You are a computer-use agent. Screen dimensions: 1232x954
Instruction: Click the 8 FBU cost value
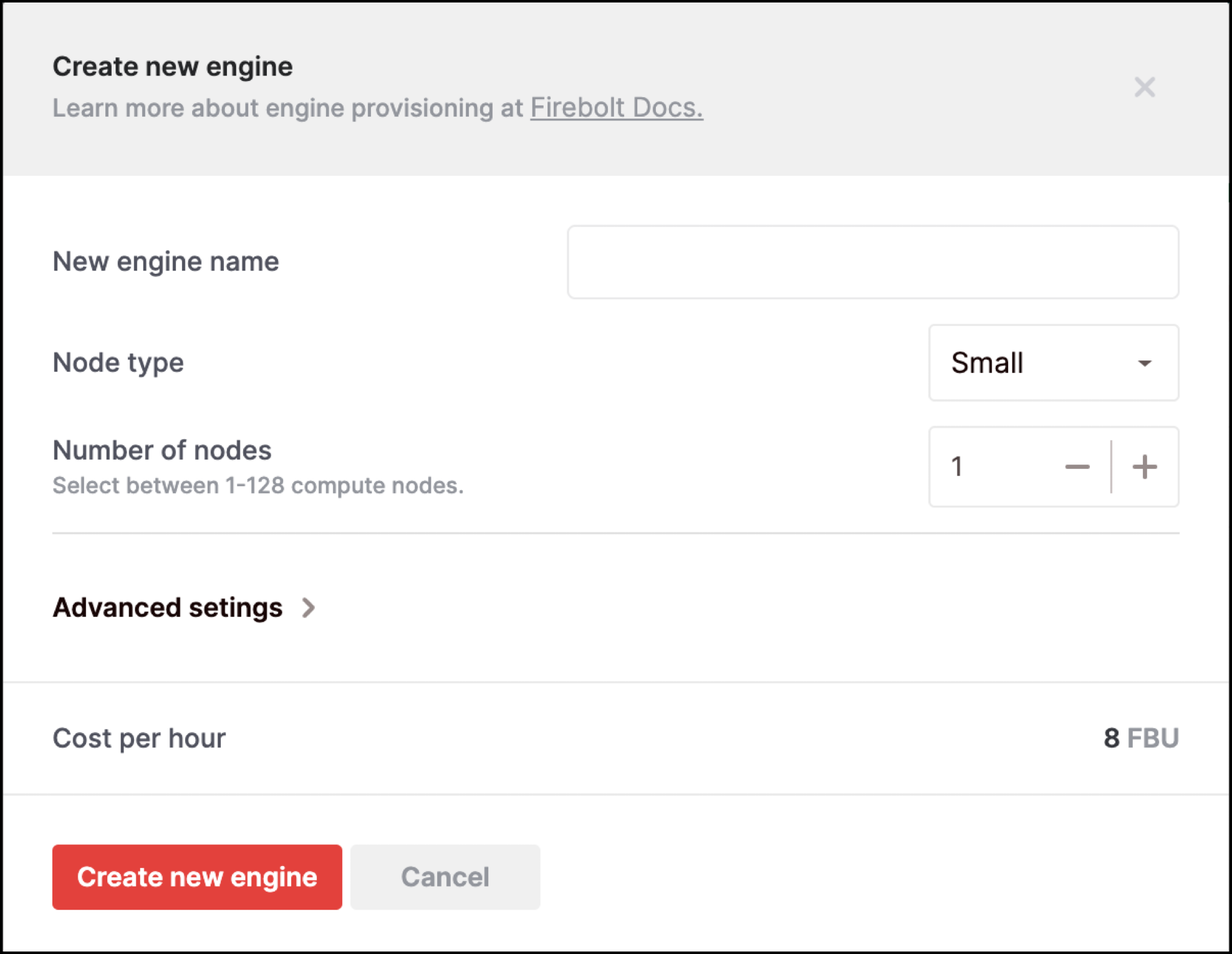[x=1140, y=738]
